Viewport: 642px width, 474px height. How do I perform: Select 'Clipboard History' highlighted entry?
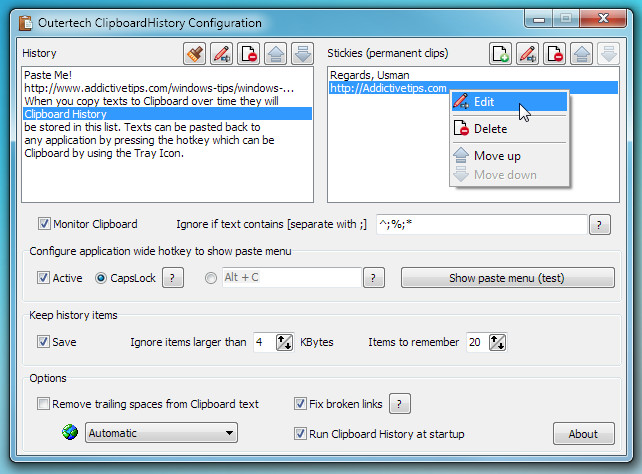pyautogui.click(x=167, y=114)
